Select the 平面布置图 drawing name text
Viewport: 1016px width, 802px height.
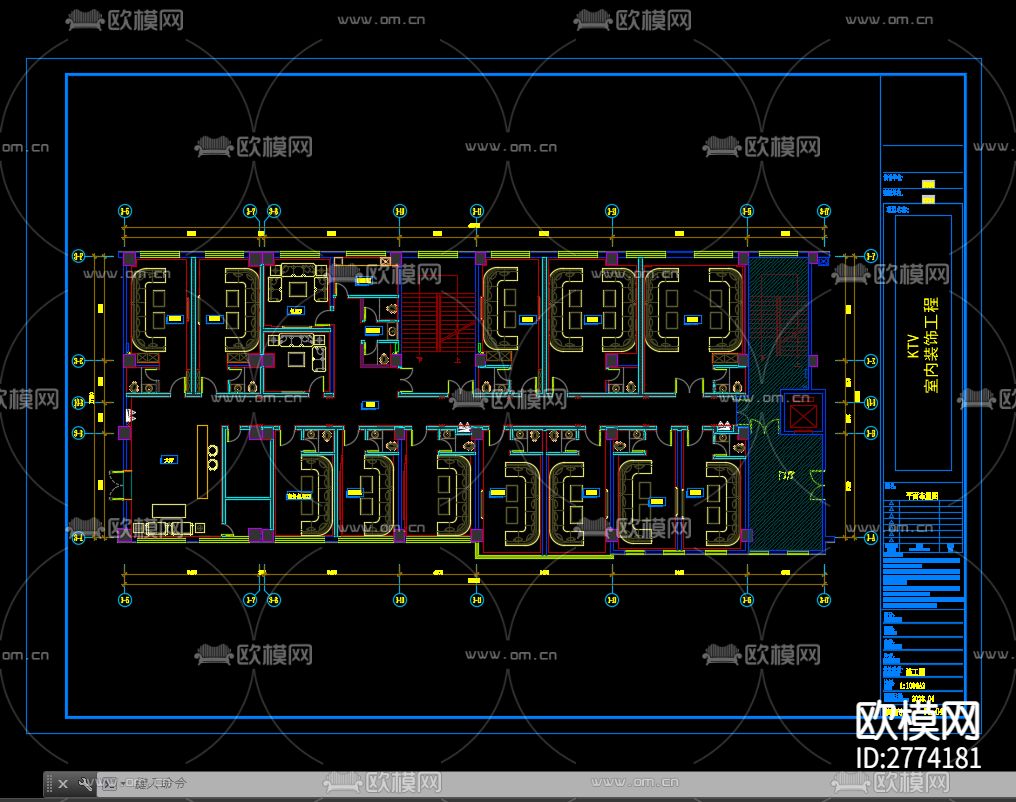[x=922, y=496]
